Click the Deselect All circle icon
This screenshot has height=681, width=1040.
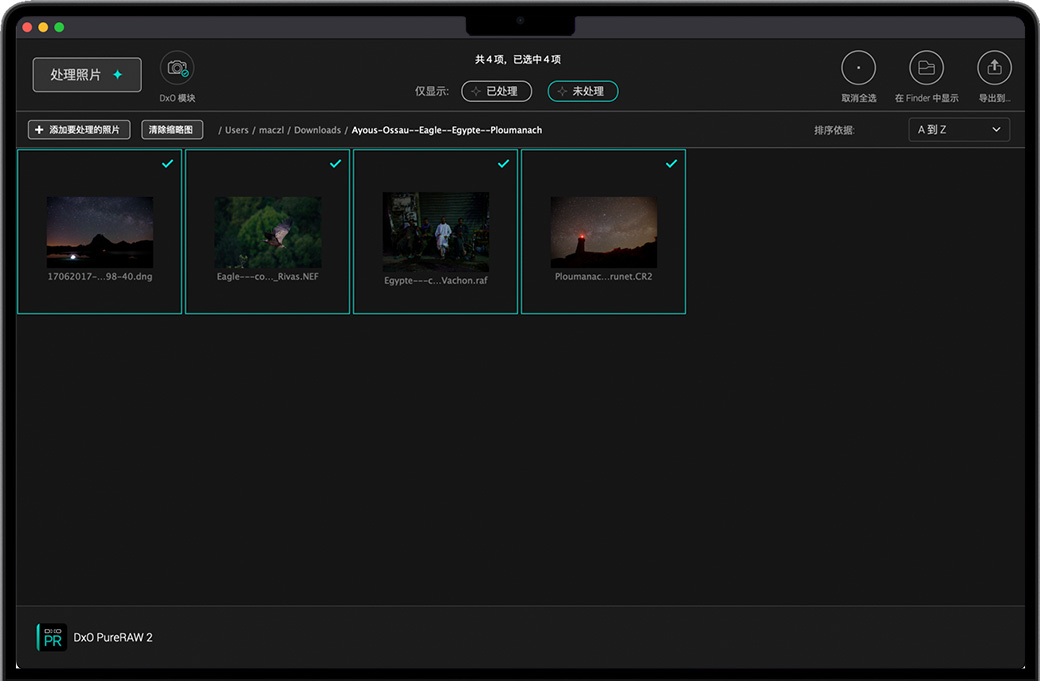point(858,68)
